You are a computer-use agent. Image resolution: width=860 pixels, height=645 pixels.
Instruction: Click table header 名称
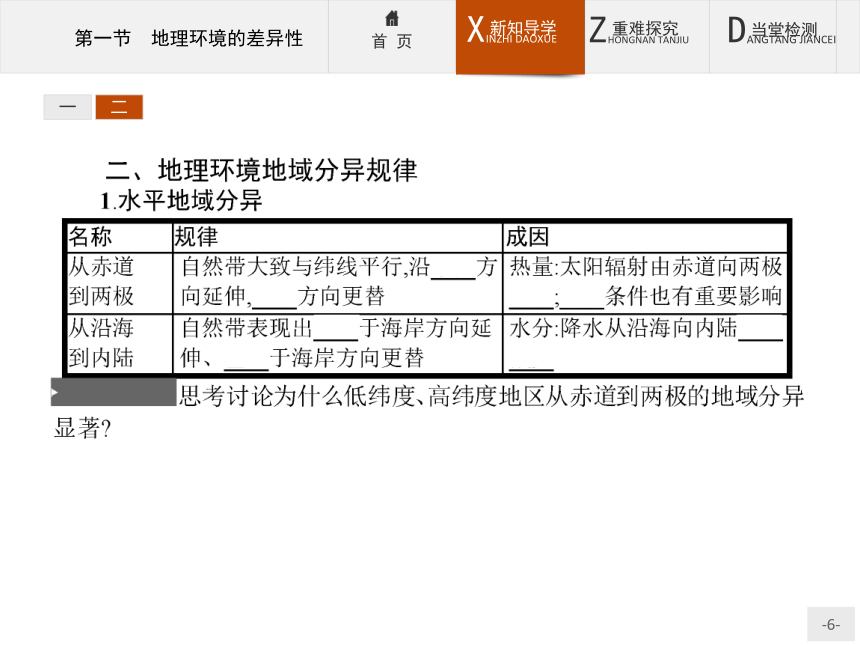[120, 237]
